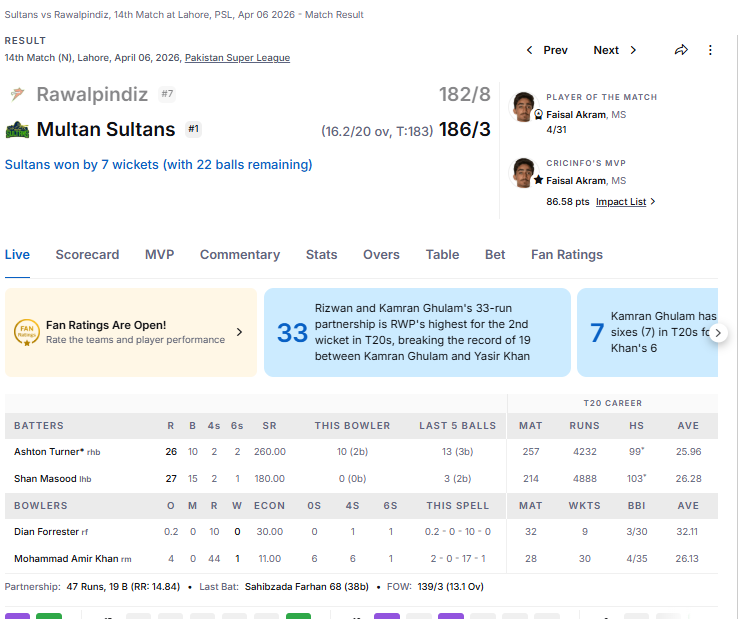
Task: Switch to the Commentary tab
Action: pos(239,255)
